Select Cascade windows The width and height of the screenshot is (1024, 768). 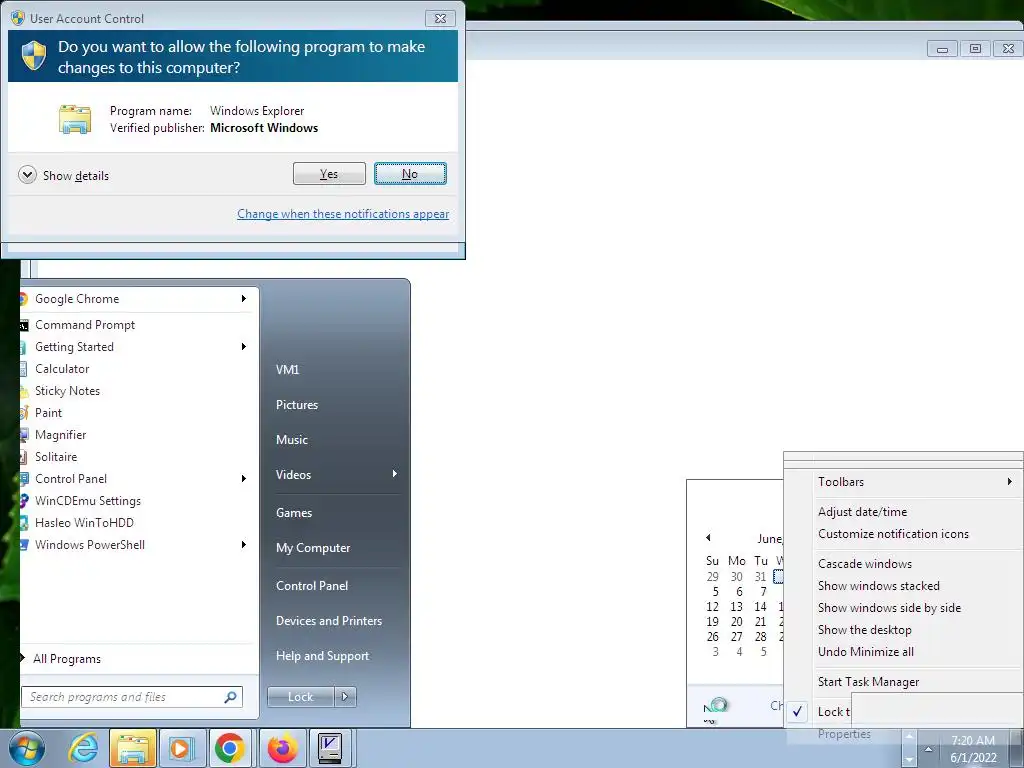(x=865, y=564)
